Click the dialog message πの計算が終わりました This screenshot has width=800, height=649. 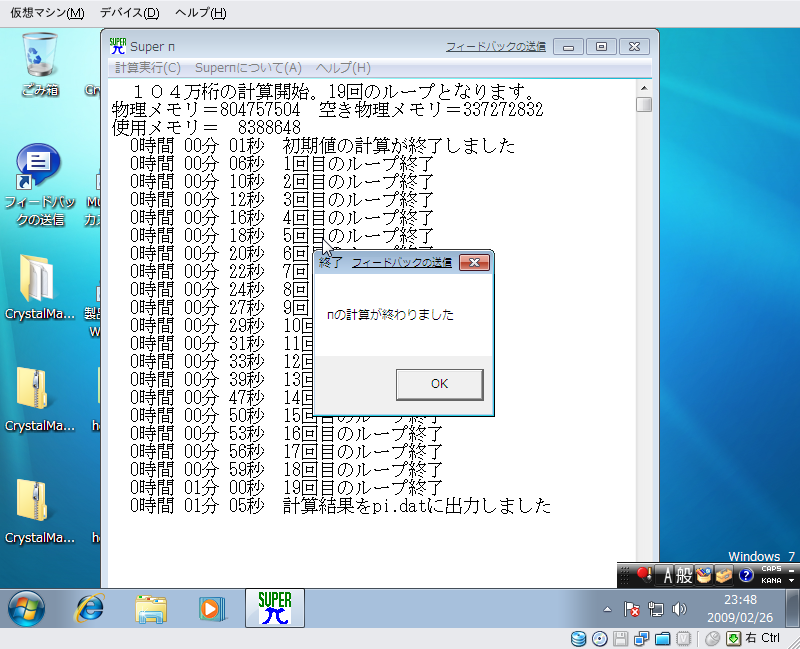(390, 315)
